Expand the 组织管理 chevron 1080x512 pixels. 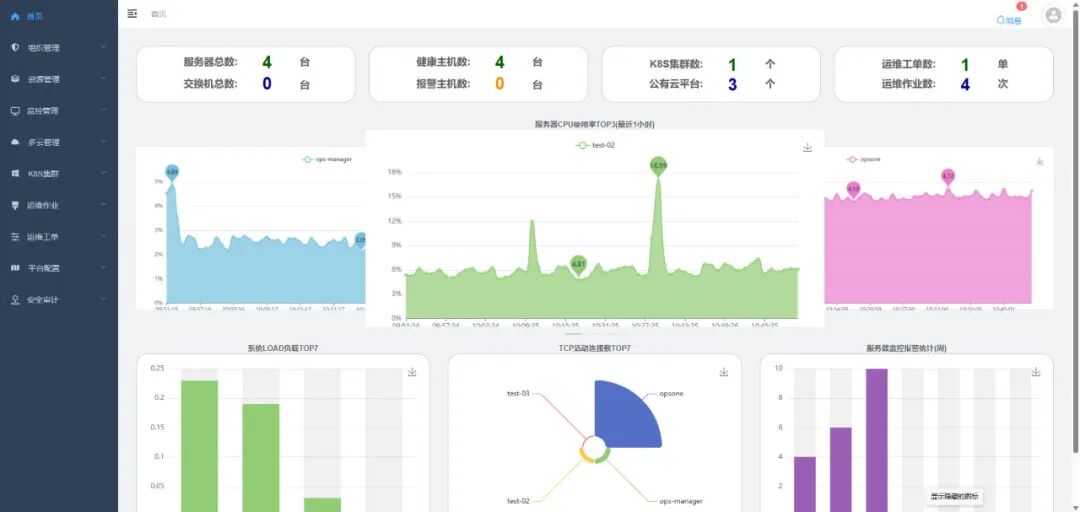(103, 48)
